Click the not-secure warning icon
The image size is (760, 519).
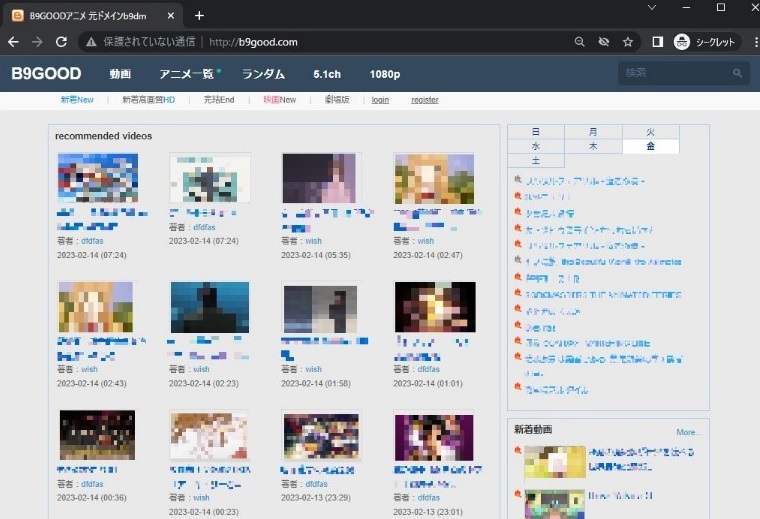pyautogui.click(x=91, y=42)
